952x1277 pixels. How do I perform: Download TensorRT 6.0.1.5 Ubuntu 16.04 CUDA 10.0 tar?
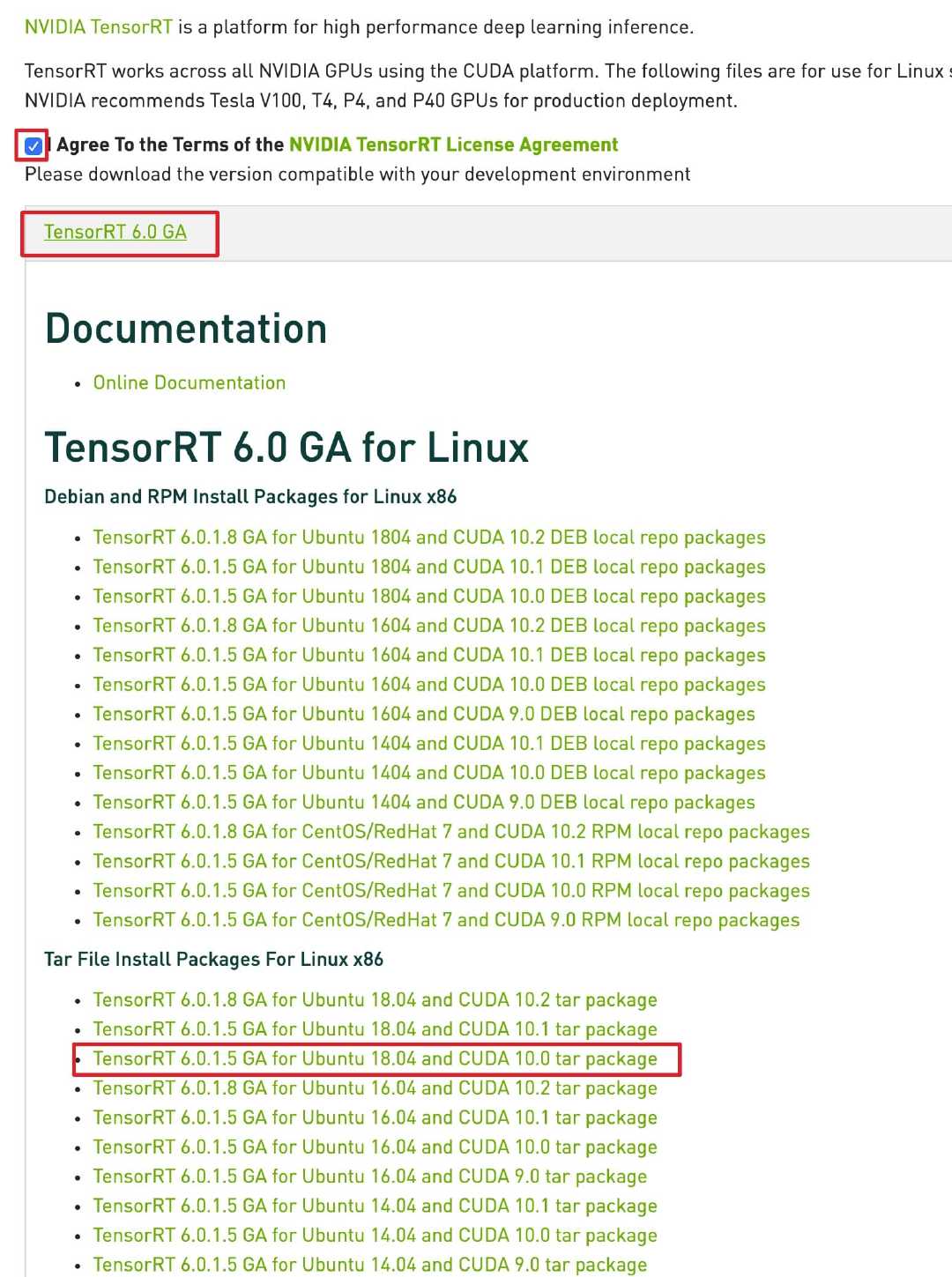tap(376, 1147)
